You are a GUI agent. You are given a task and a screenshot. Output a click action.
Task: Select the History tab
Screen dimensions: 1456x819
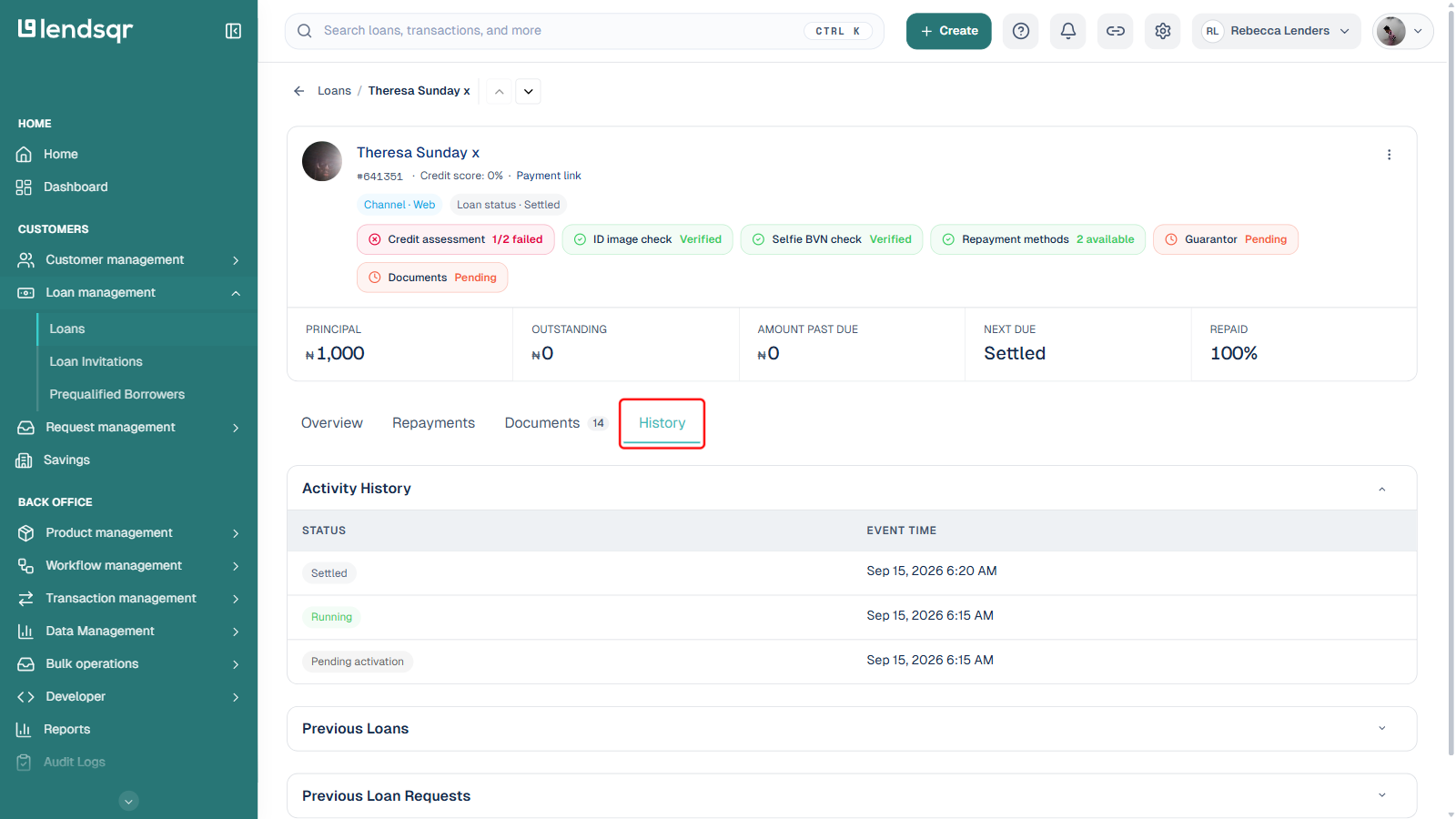coord(662,423)
